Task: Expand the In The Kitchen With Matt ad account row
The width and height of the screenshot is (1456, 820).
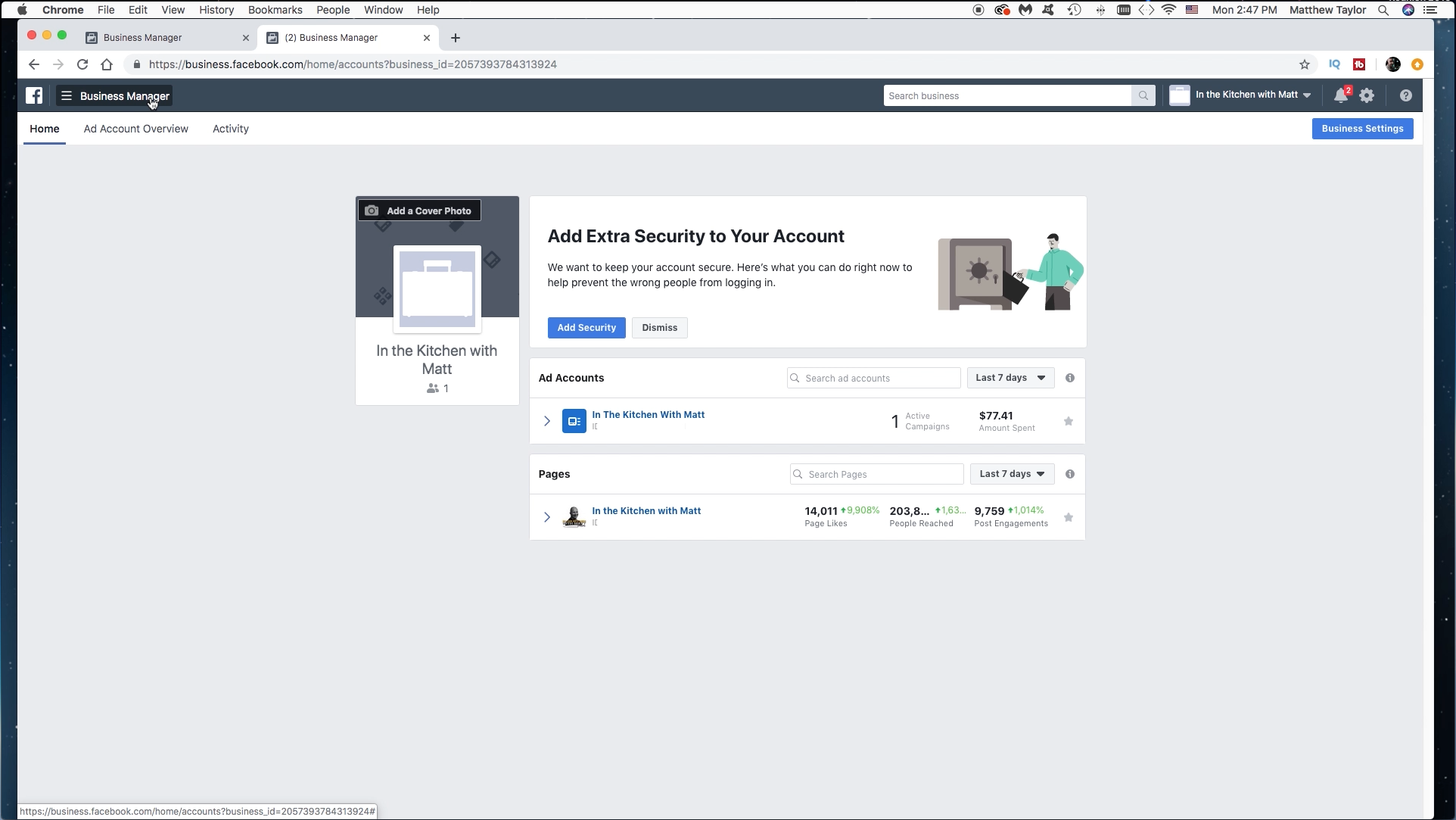Action: click(x=547, y=421)
